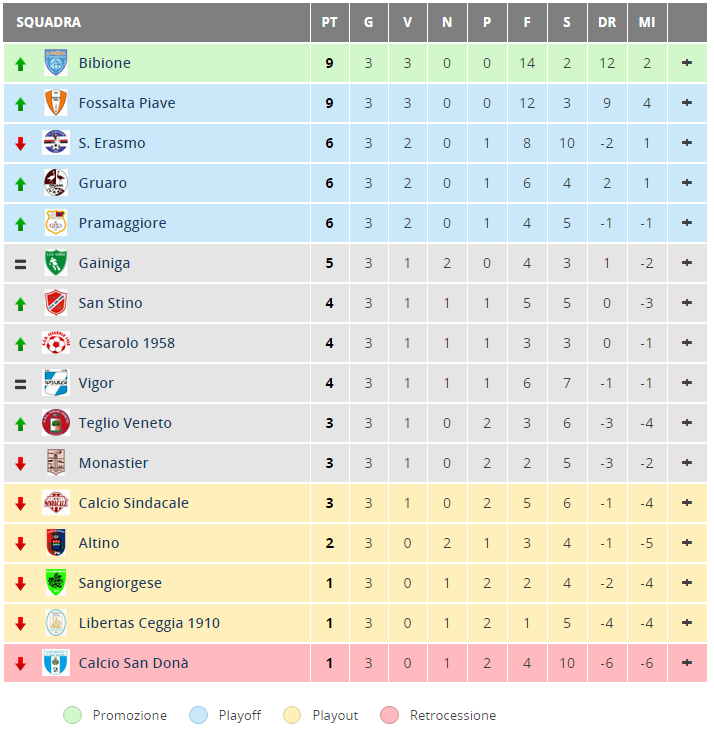This screenshot has height=731, width=714.
Task: Expand the Bibione row plus icon
Action: pyautogui.click(x=687, y=62)
